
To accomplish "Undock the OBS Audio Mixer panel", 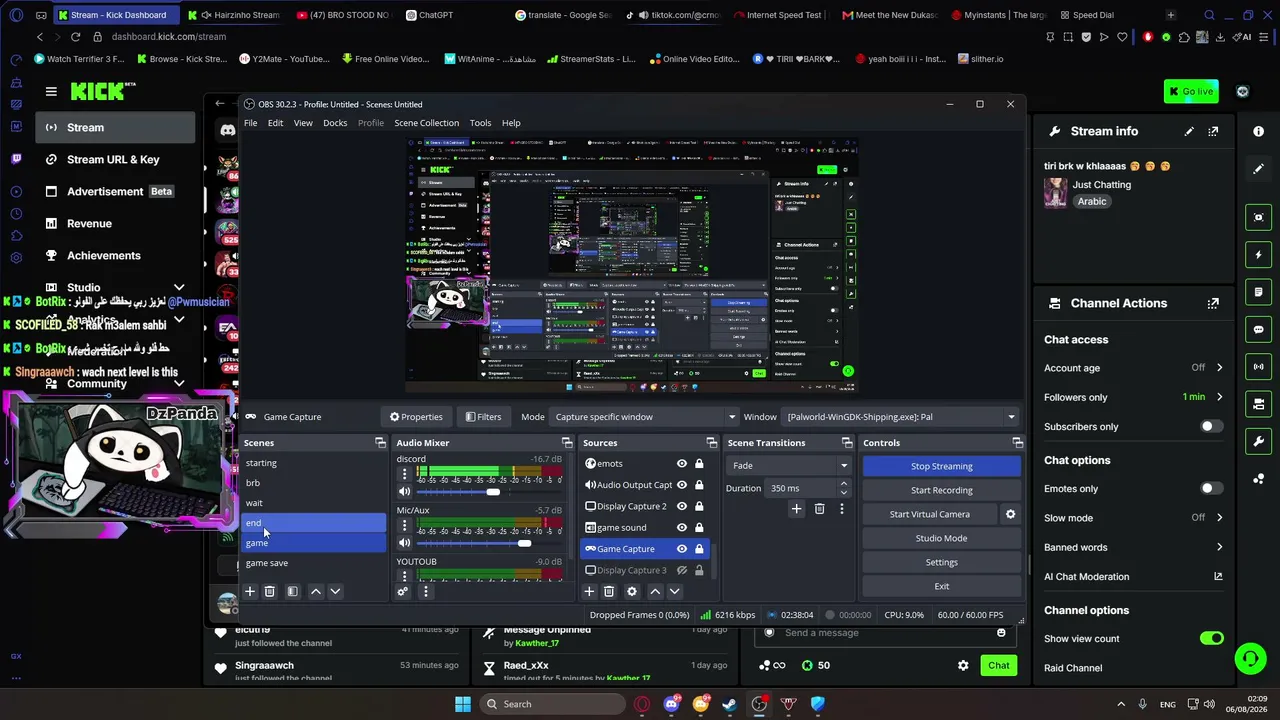I will (567, 443).
